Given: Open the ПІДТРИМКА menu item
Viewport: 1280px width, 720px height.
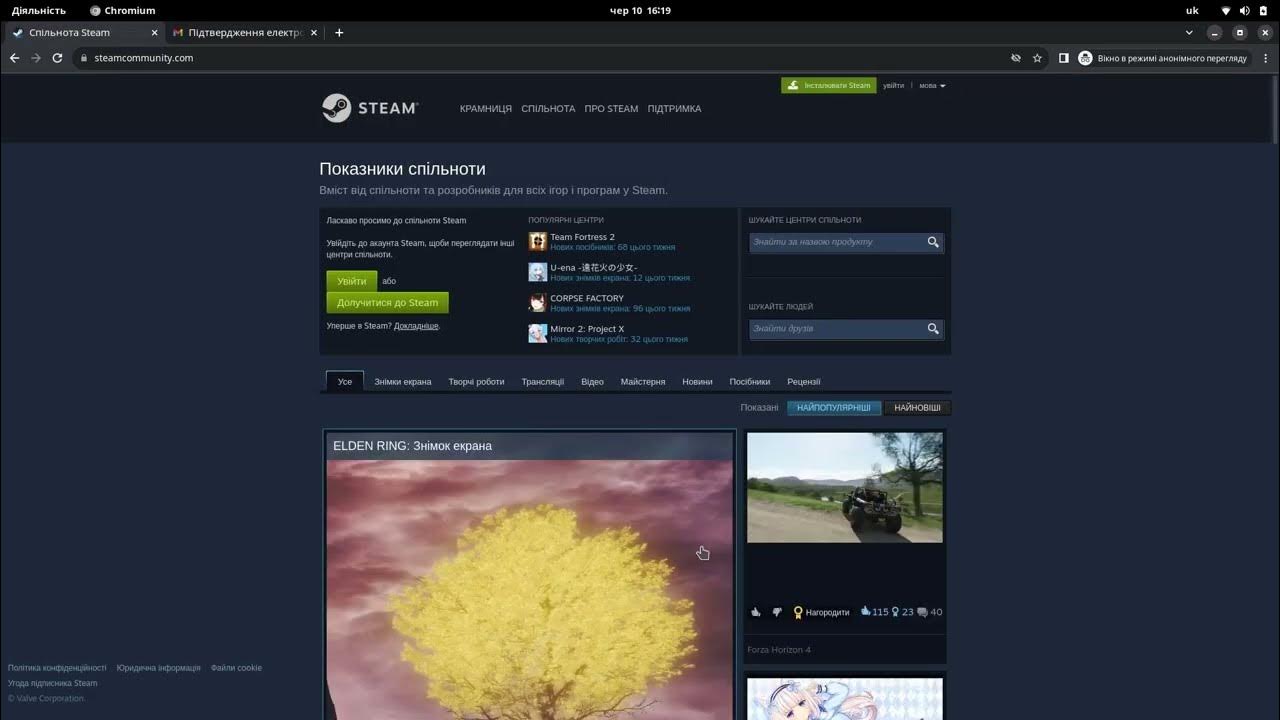Looking at the screenshot, I should (674, 109).
